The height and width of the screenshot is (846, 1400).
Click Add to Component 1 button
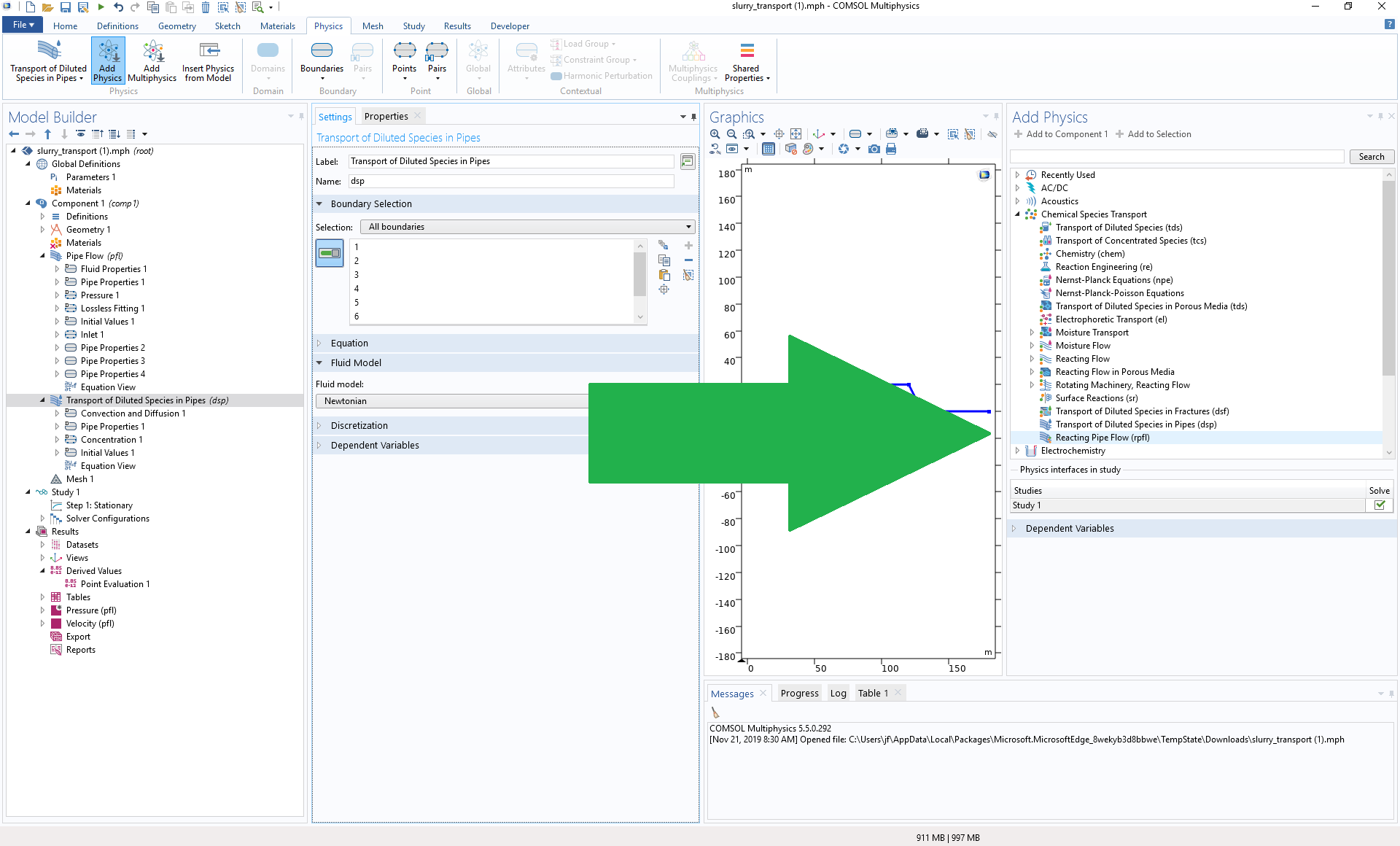tap(1061, 134)
